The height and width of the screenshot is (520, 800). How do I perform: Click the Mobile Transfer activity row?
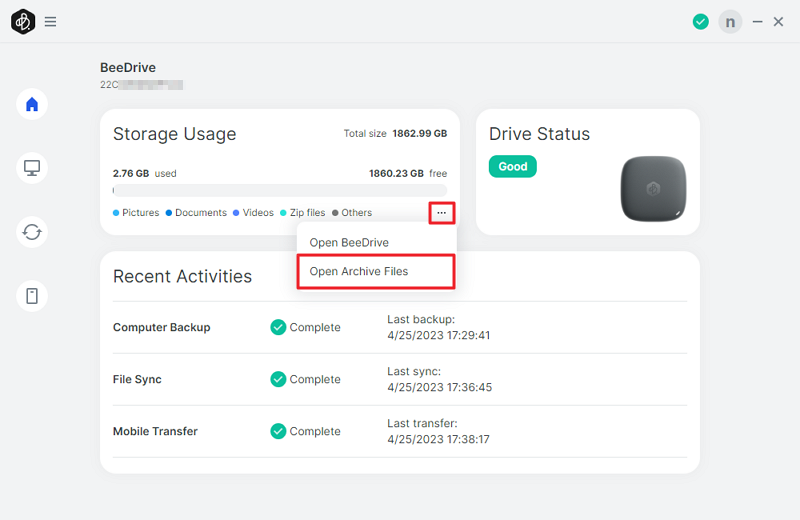(399, 431)
